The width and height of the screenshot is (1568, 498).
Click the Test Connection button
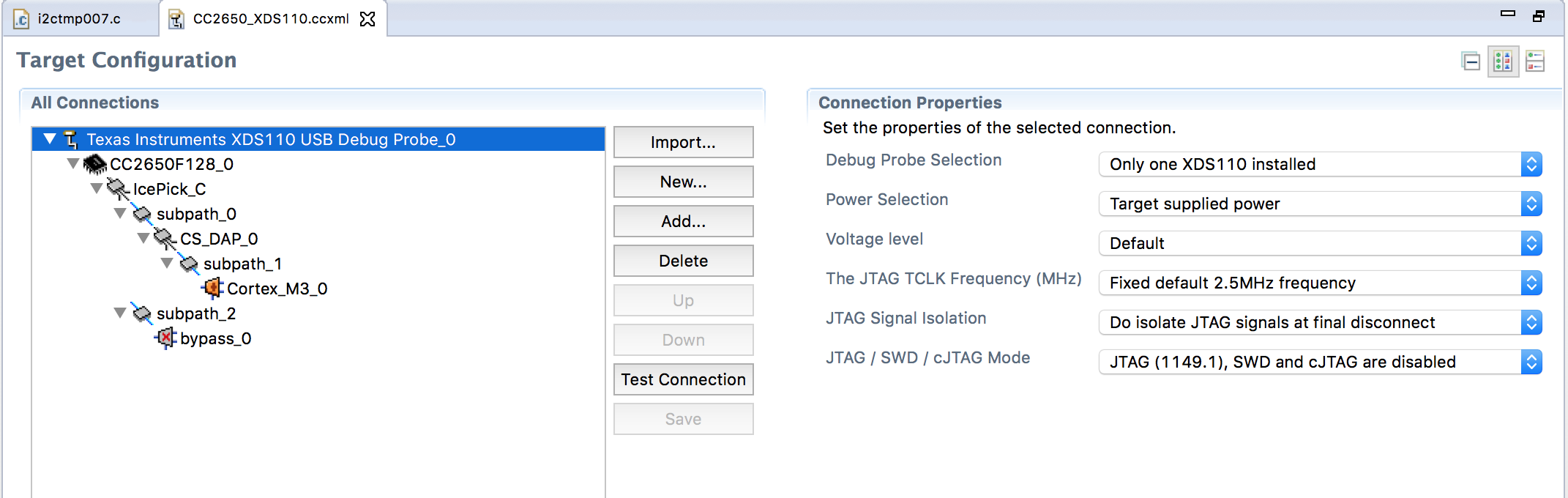tap(682, 379)
